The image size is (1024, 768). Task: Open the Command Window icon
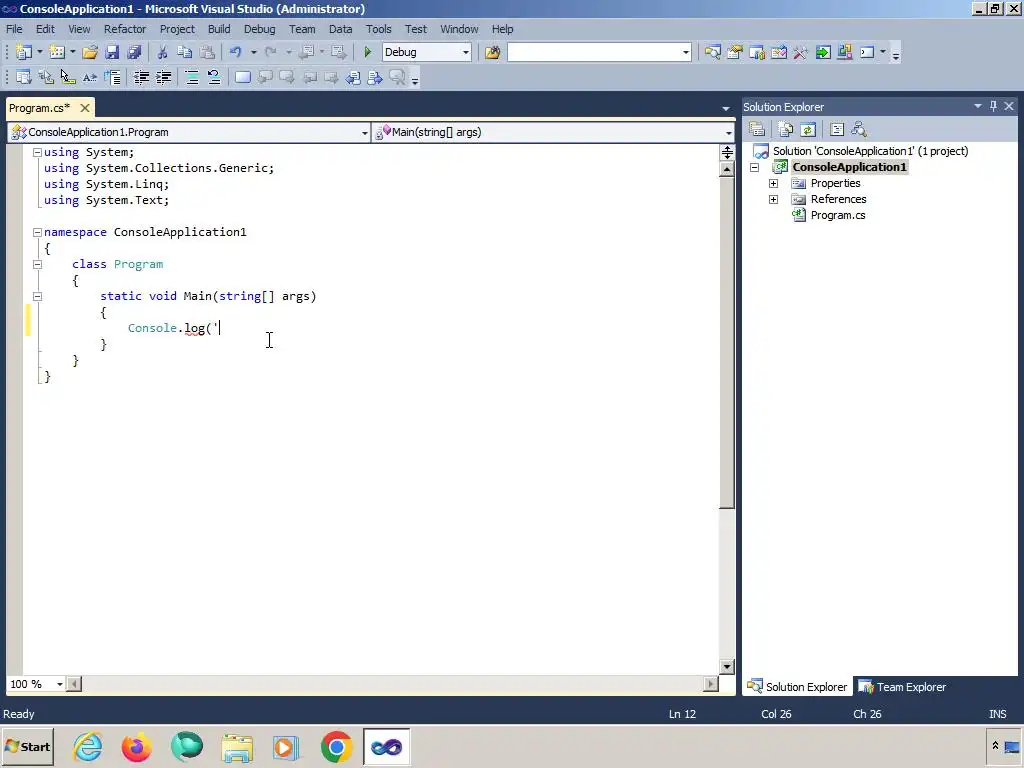[867, 52]
